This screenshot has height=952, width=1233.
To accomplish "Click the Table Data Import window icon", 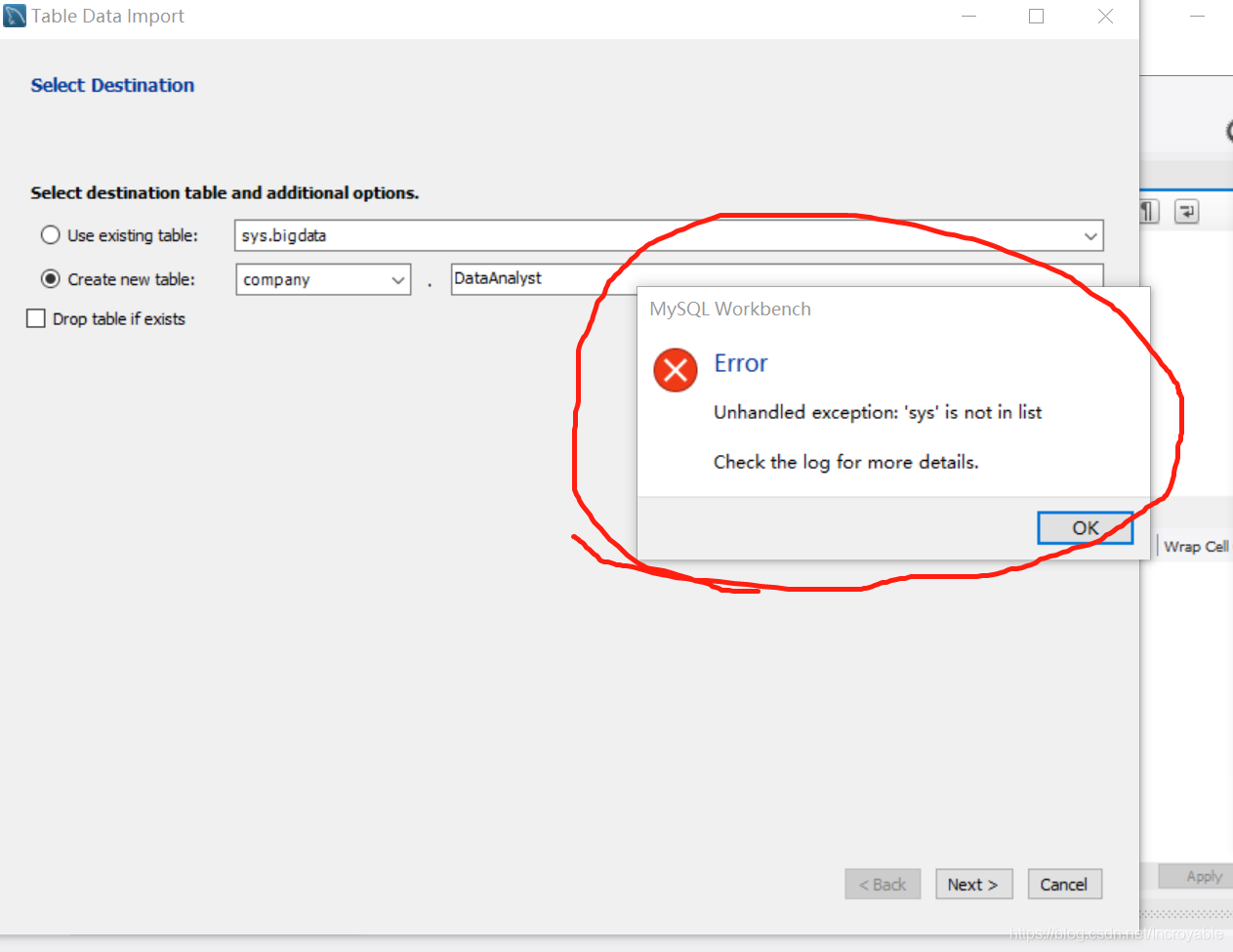I will [15, 16].
